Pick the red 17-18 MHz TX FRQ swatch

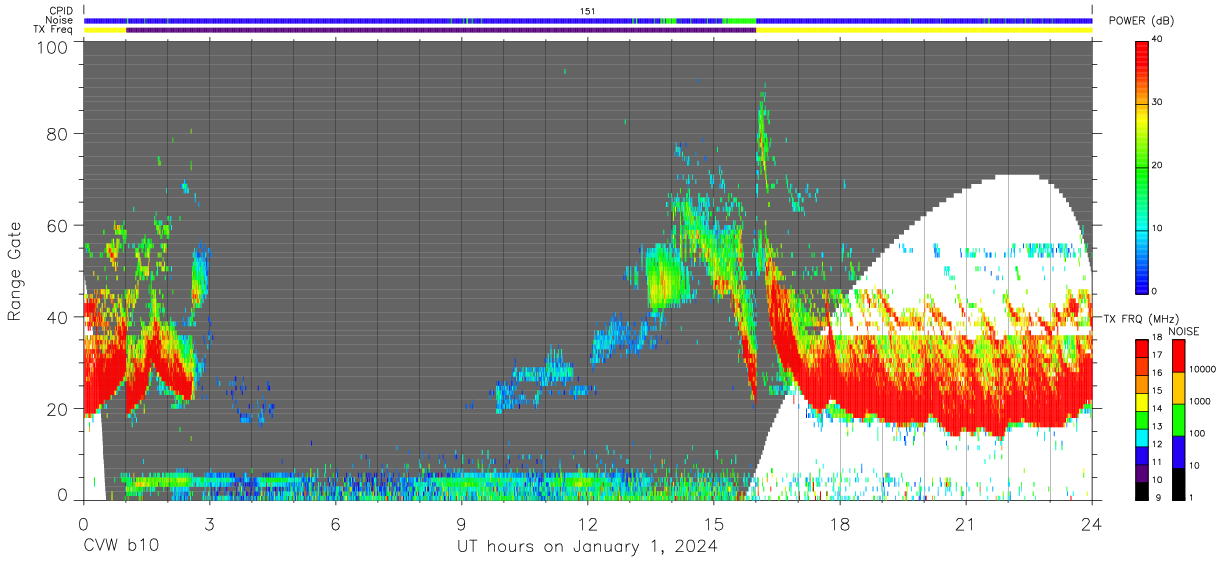(x=1142, y=348)
